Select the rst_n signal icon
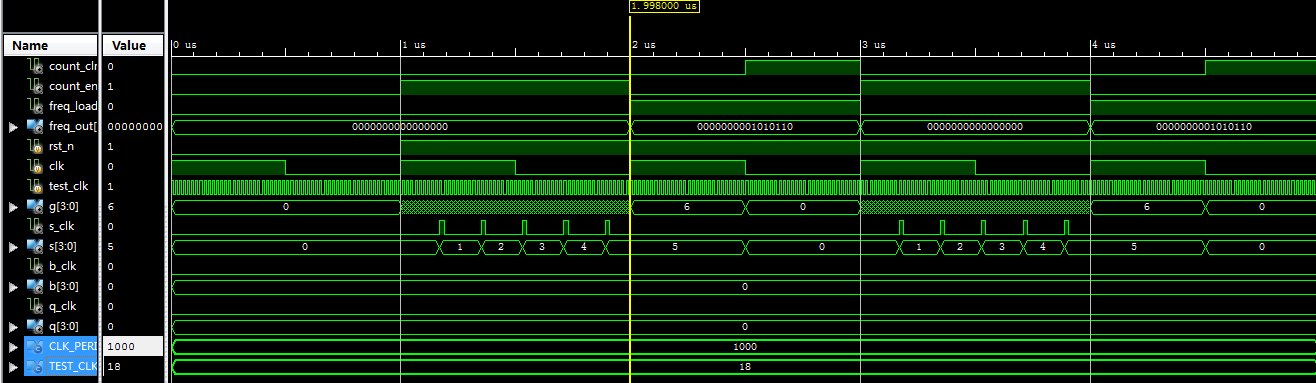 [x=34, y=146]
